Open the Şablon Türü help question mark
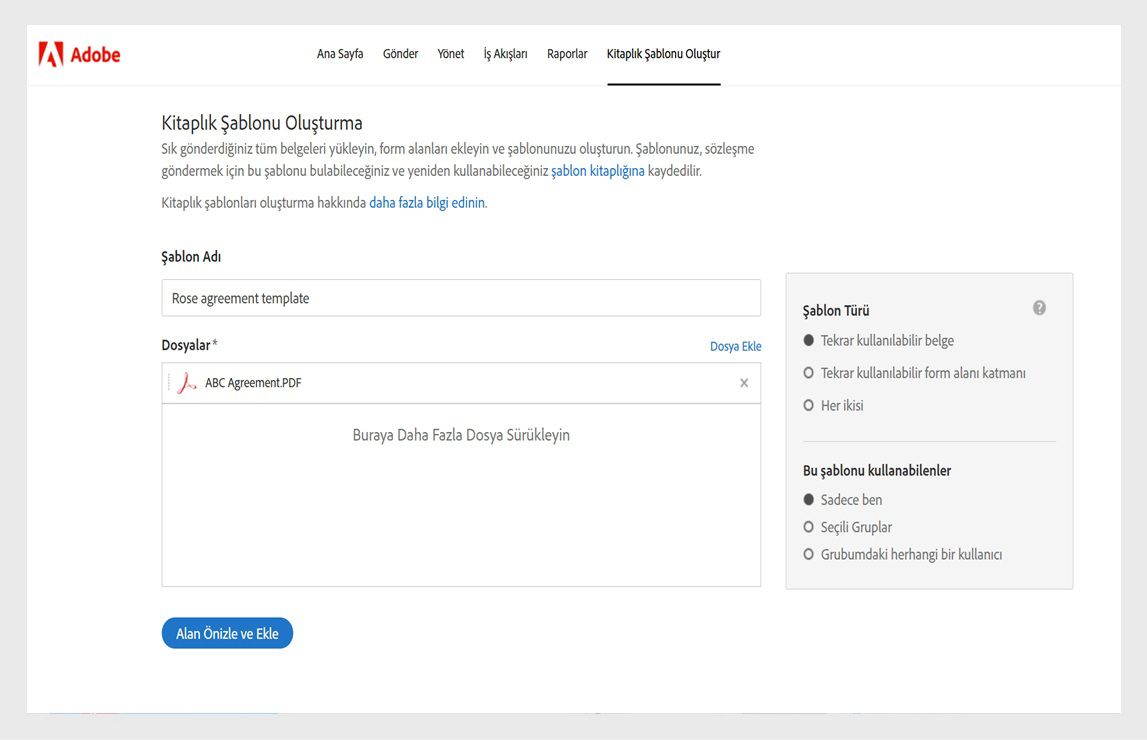Image resolution: width=1147 pixels, height=740 pixels. [x=1039, y=308]
